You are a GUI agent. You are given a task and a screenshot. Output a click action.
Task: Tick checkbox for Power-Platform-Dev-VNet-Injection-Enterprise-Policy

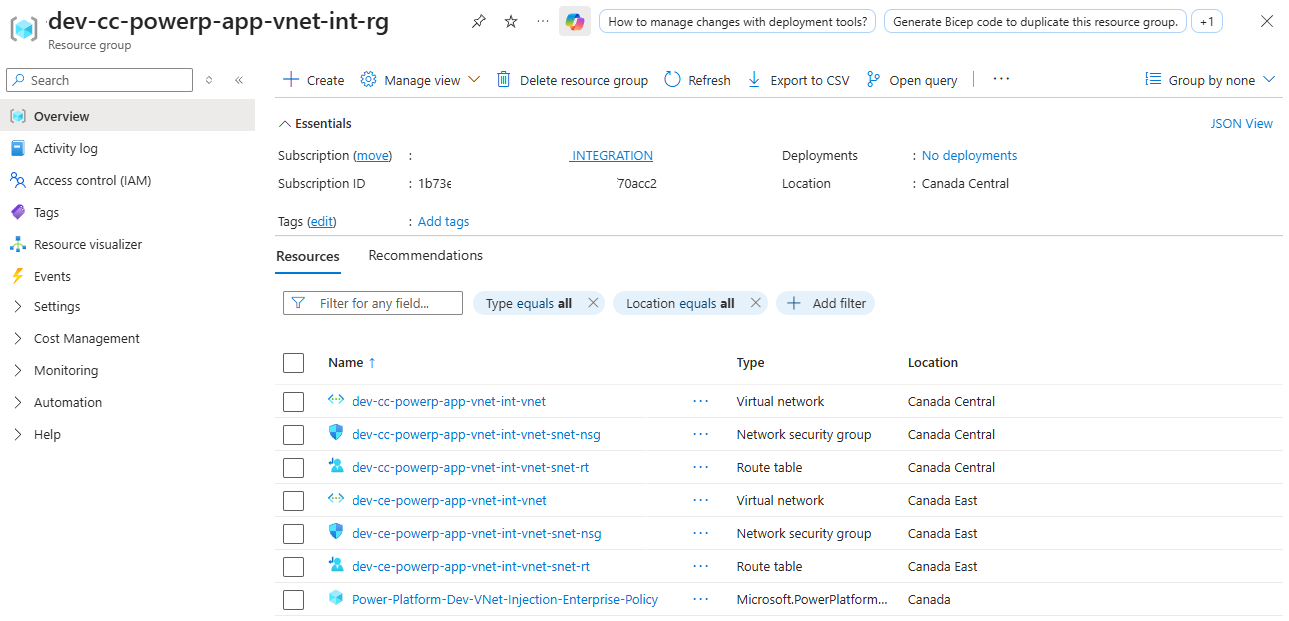[293, 600]
